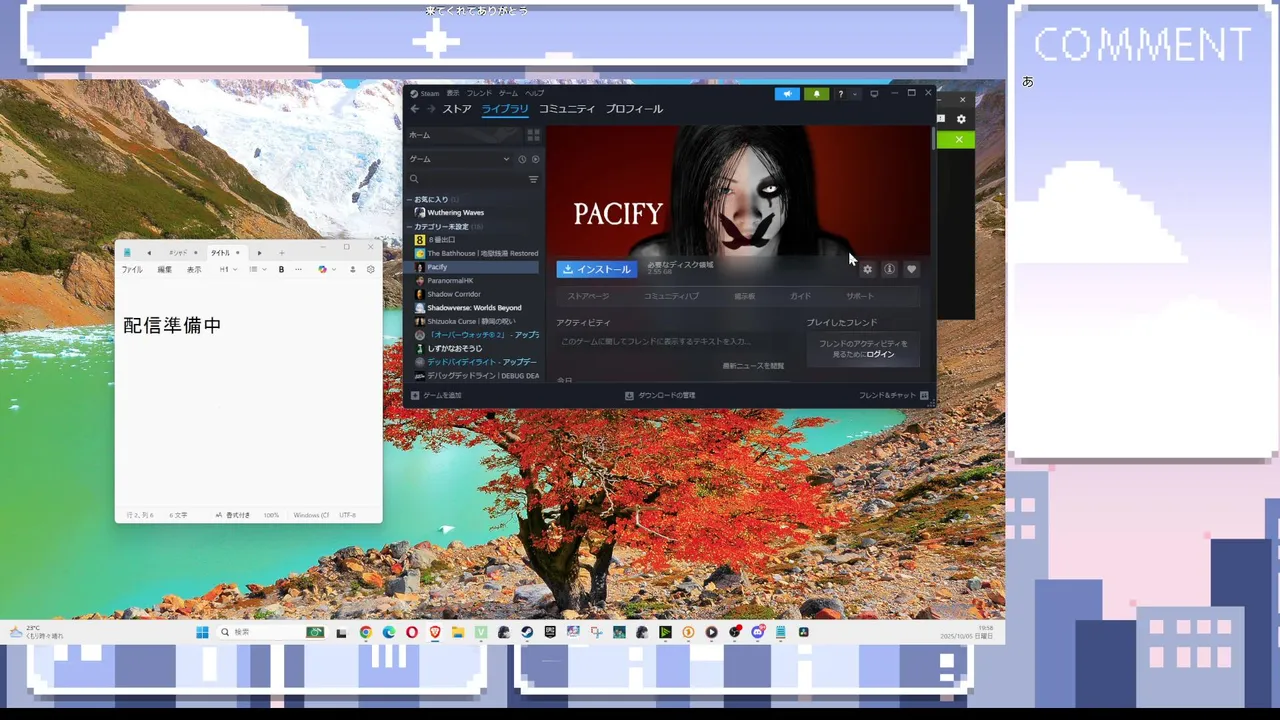Screen dimensions: 1280x720
Task: Click the ゲームを追加 plus icon
Action: point(415,395)
